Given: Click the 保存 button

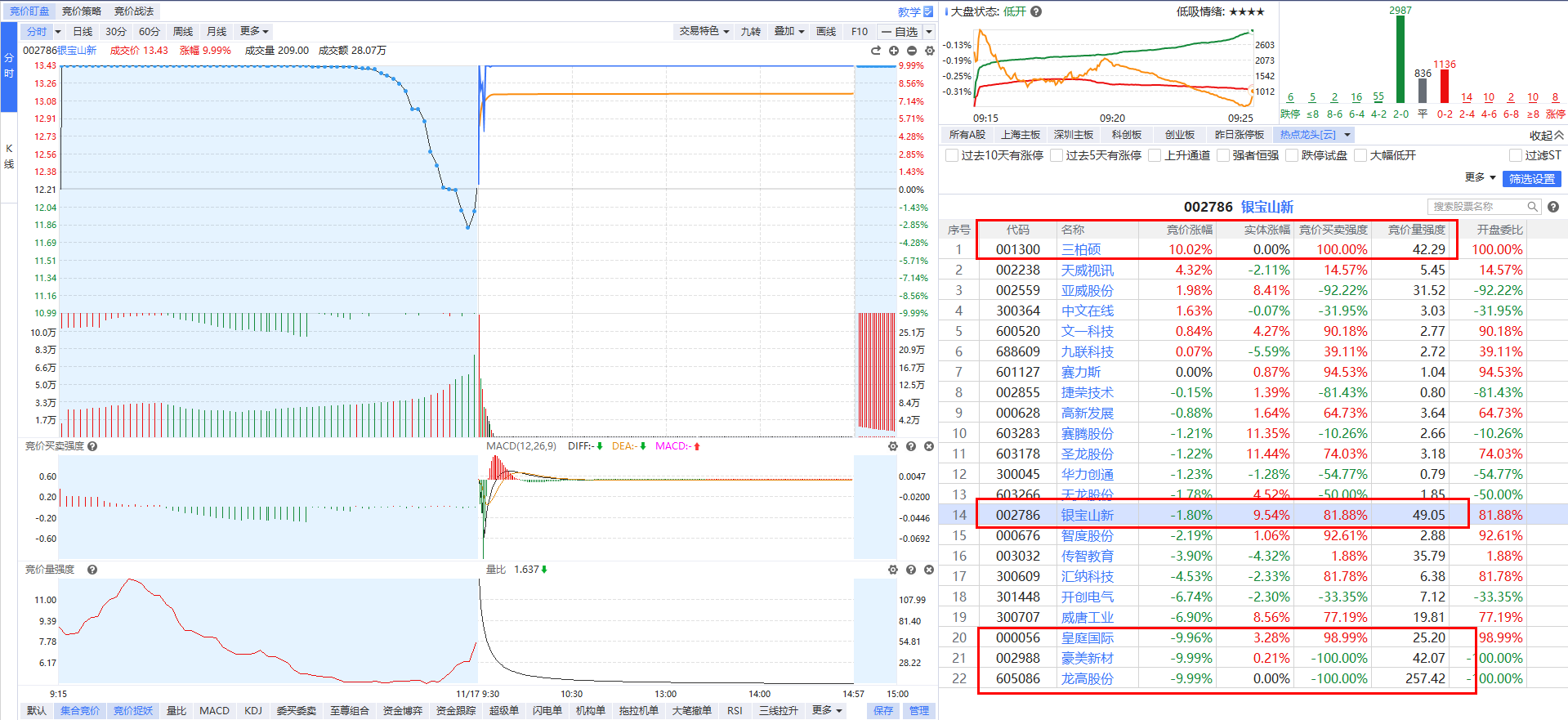Looking at the screenshot, I should (883, 711).
